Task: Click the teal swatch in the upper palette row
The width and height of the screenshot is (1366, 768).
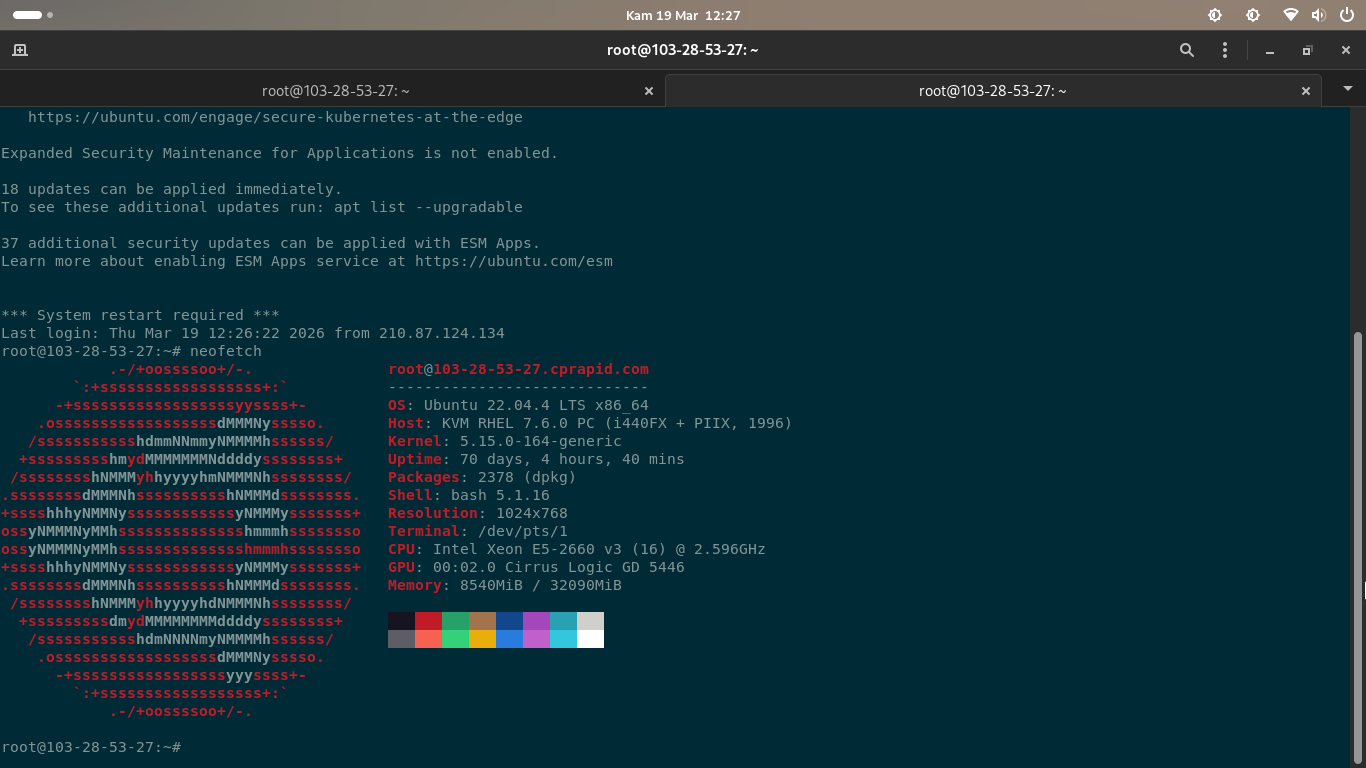Action: [563, 621]
